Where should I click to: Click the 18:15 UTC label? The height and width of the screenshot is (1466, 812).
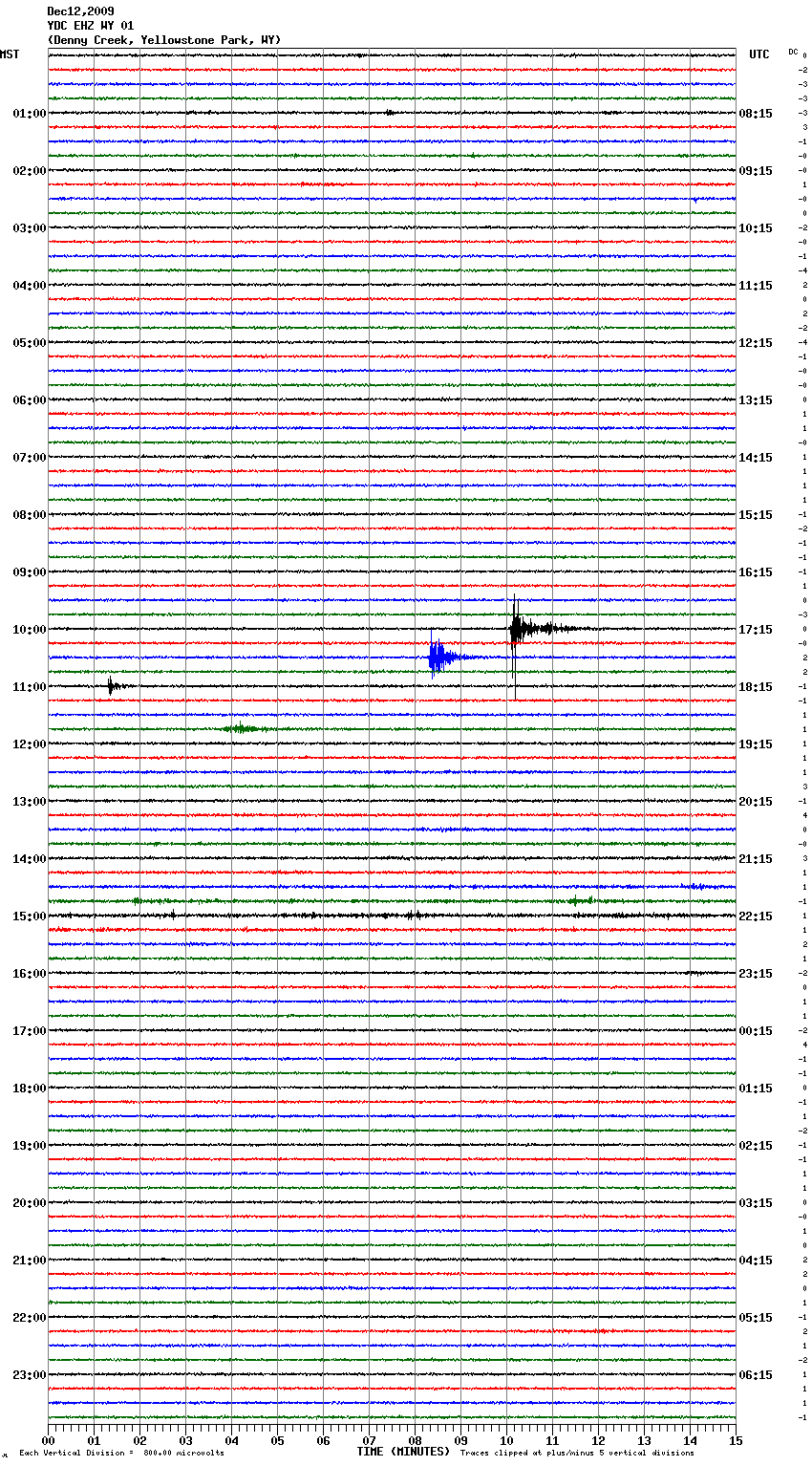(x=756, y=687)
